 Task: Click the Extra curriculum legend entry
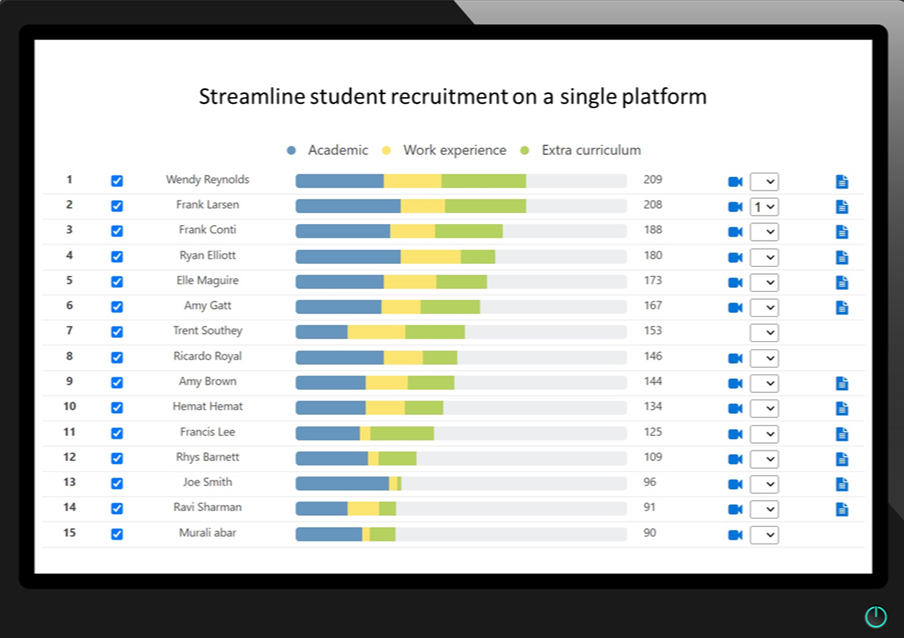581,151
